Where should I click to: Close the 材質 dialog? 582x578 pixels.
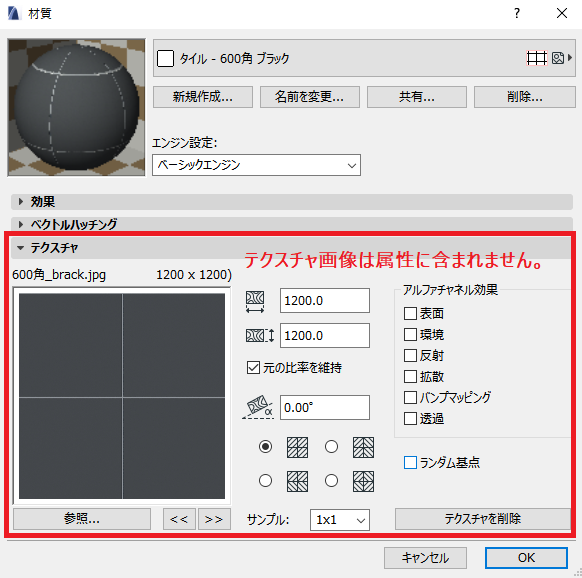click(562, 13)
